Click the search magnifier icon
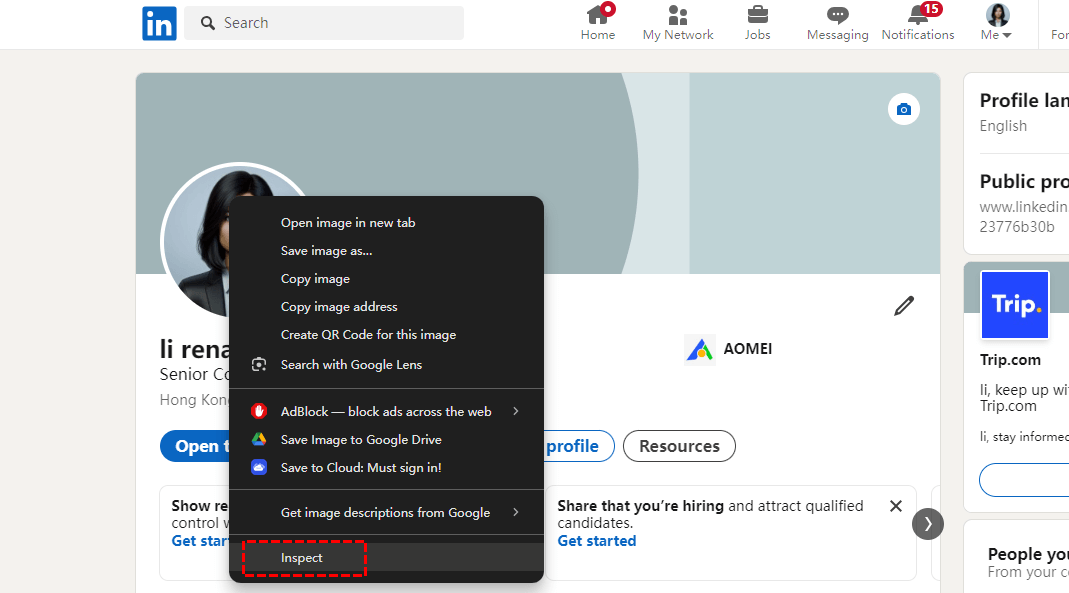Image resolution: width=1069 pixels, height=593 pixels. click(x=208, y=23)
